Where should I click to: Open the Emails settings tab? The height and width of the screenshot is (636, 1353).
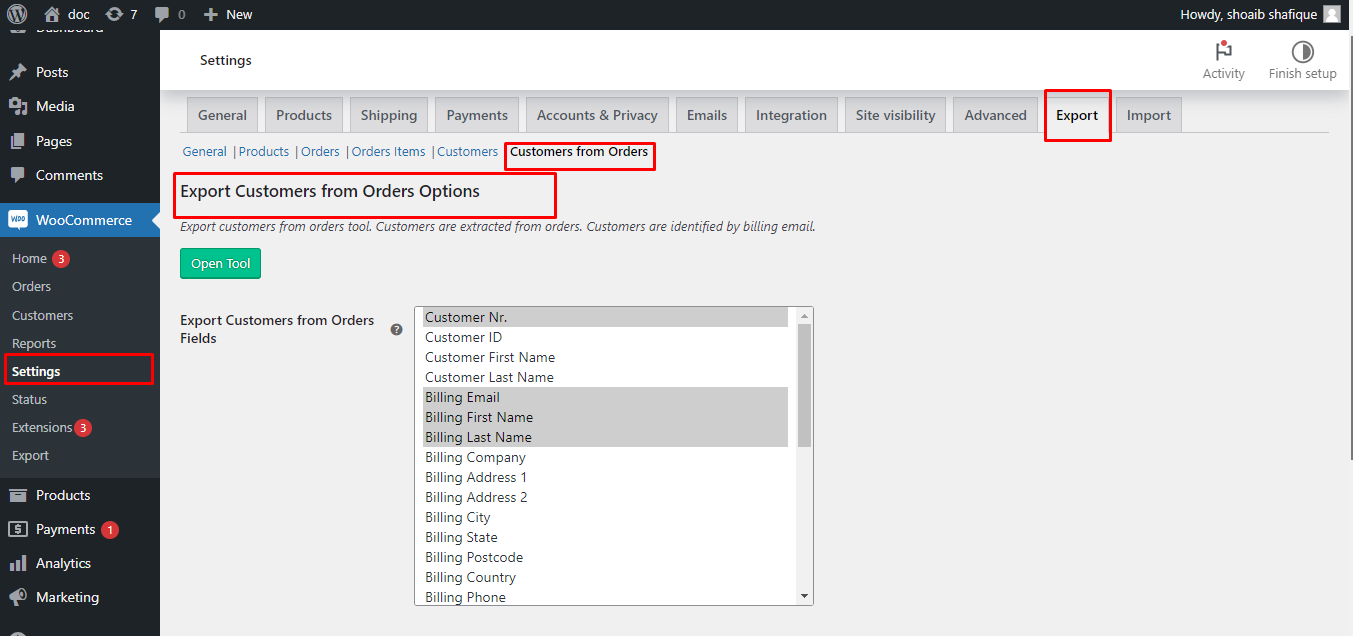pyautogui.click(x=707, y=115)
